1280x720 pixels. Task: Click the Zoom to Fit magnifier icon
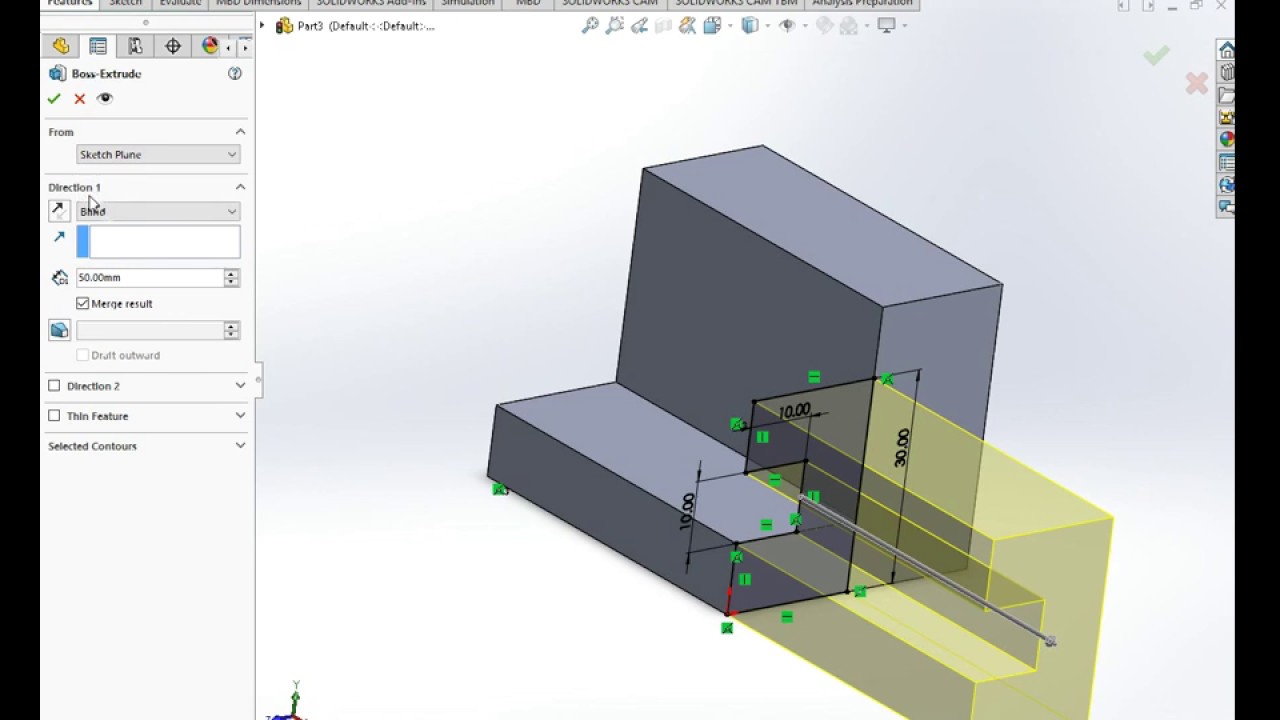590,26
